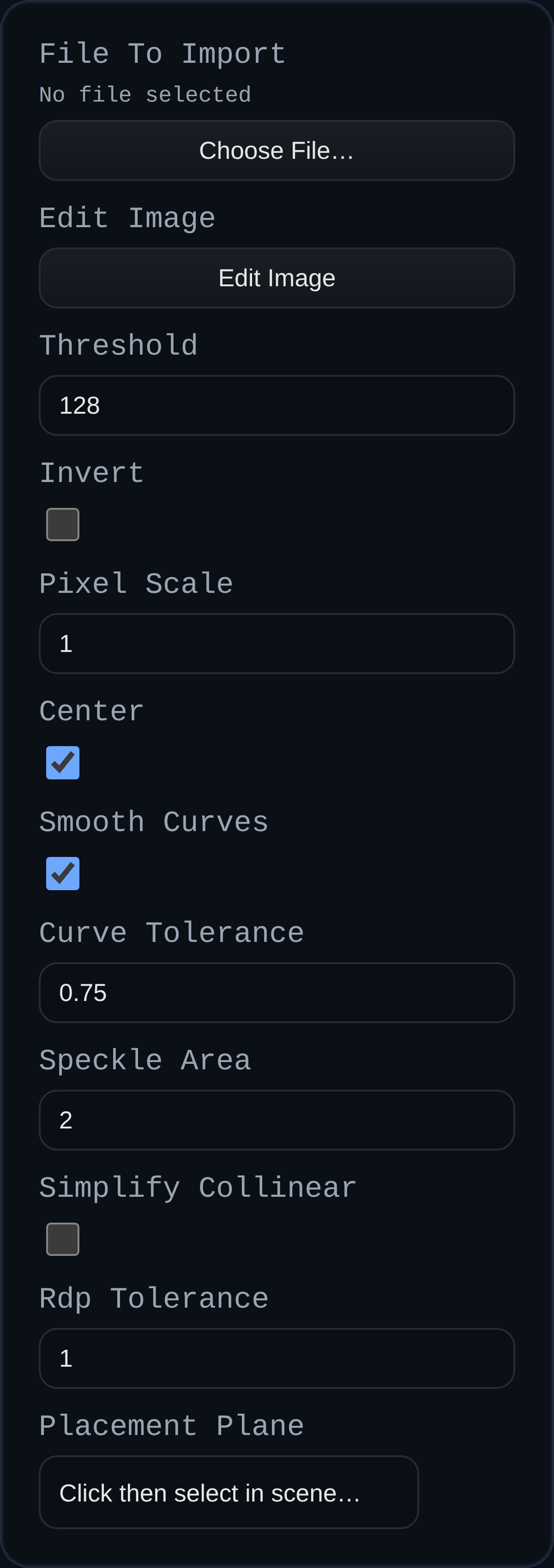The height and width of the screenshot is (1568, 554).
Task: Click the Threshold value field
Action: 277,405
